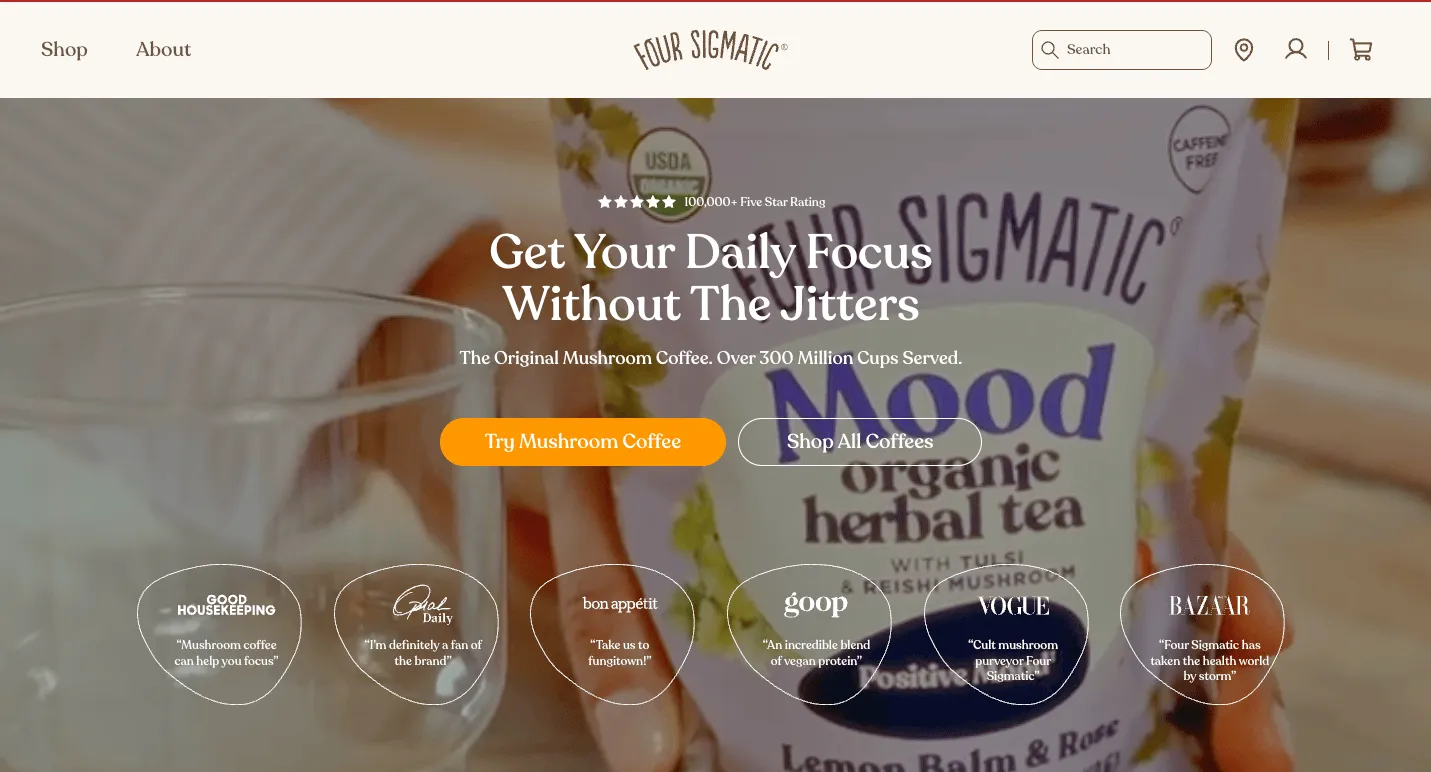
Task: Click the bon appétit press badge
Action: click(620, 635)
